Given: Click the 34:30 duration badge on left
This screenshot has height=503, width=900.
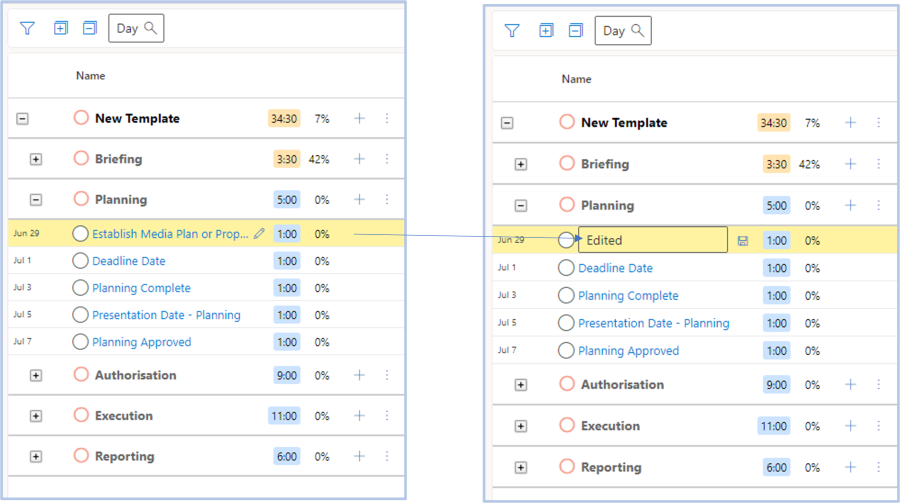Looking at the screenshot, I should pyautogui.click(x=284, y=118).
